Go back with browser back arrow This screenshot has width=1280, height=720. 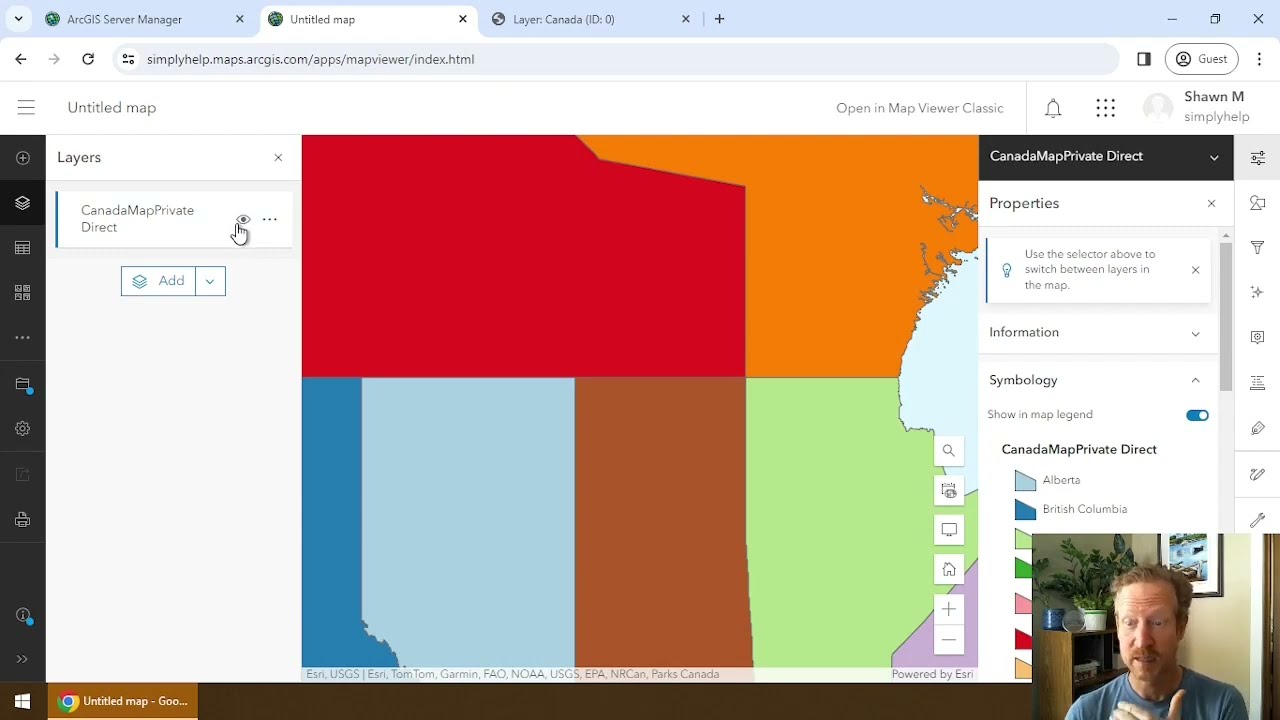click(x=21, y=59)
